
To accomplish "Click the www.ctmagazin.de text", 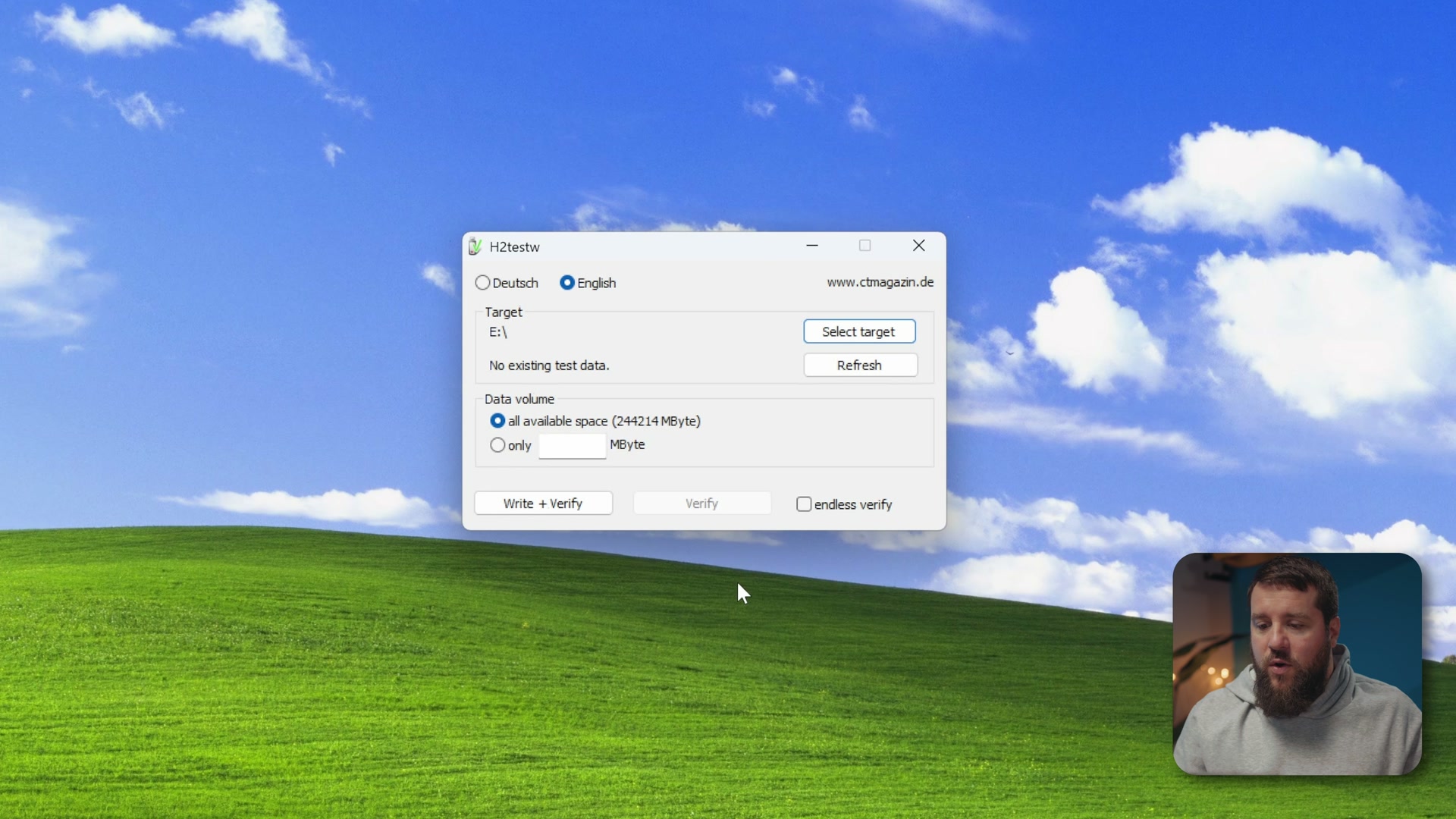I will pyautogui.click(x=880, y=282).
